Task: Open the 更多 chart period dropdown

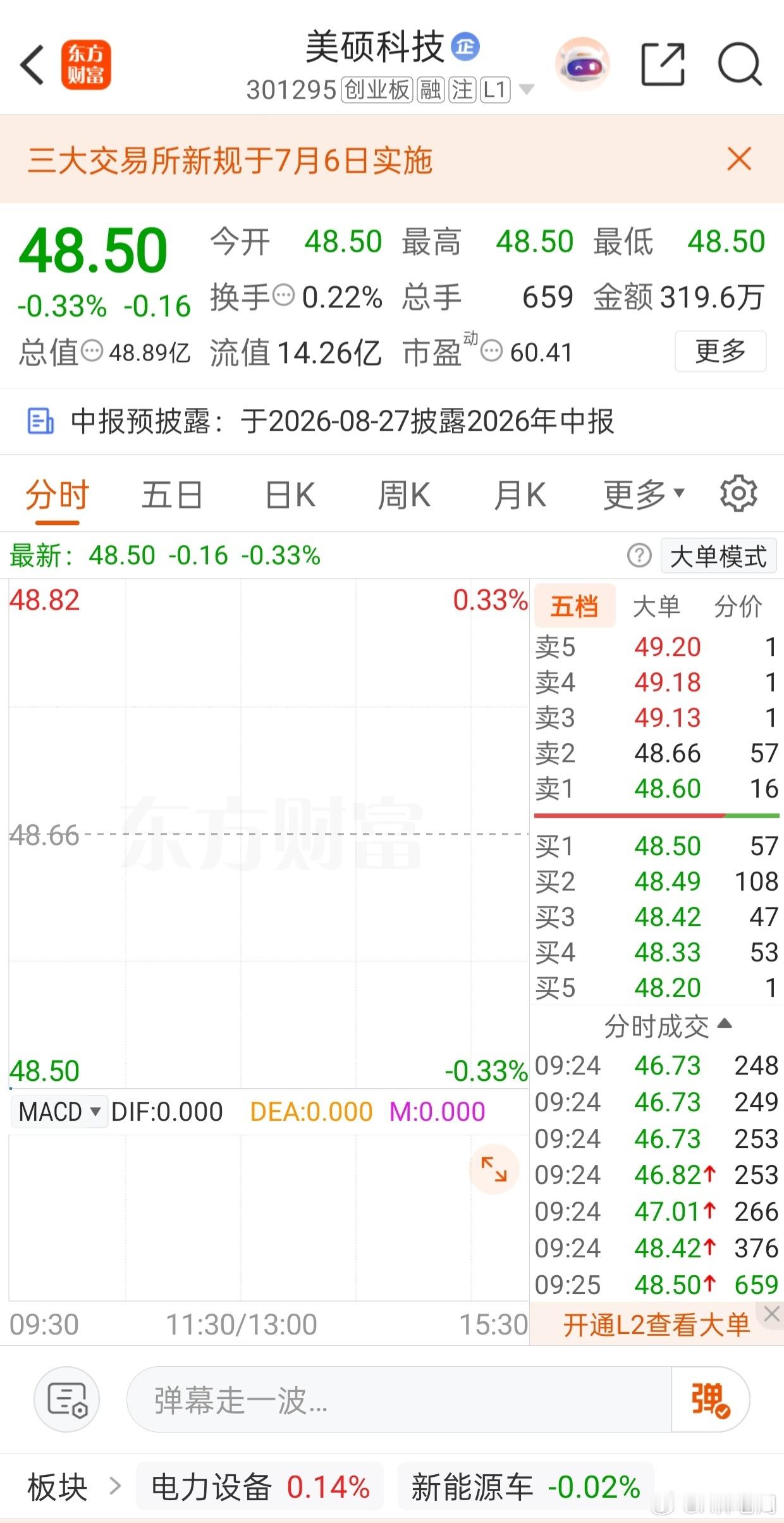Action: [x=644, y=495]
